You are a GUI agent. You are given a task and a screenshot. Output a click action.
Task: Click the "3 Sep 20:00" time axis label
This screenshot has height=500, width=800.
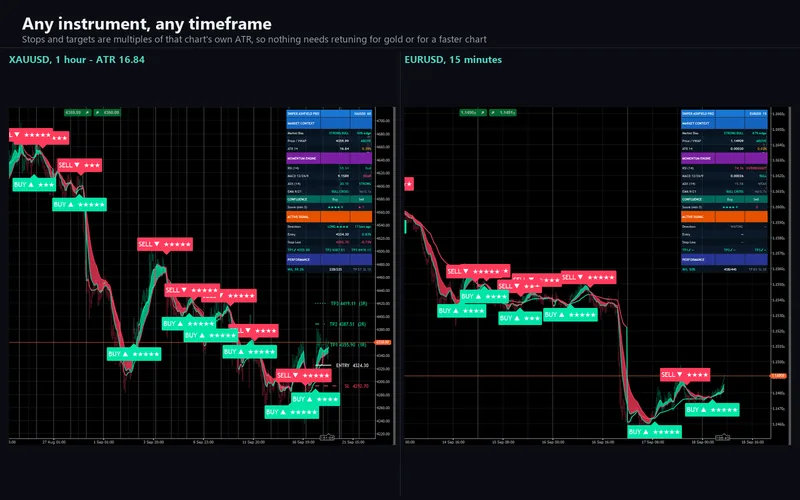[154, 442]
